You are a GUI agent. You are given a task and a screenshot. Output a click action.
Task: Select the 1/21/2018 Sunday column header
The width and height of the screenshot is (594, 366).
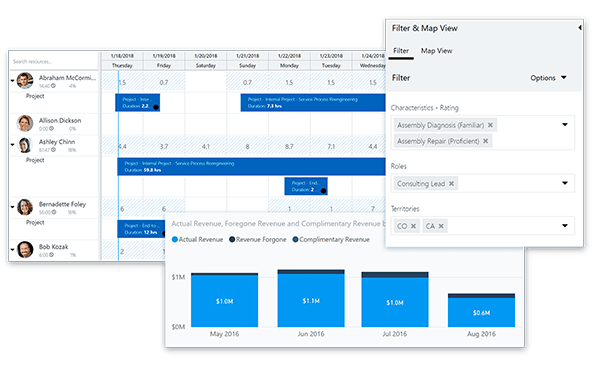247,61
